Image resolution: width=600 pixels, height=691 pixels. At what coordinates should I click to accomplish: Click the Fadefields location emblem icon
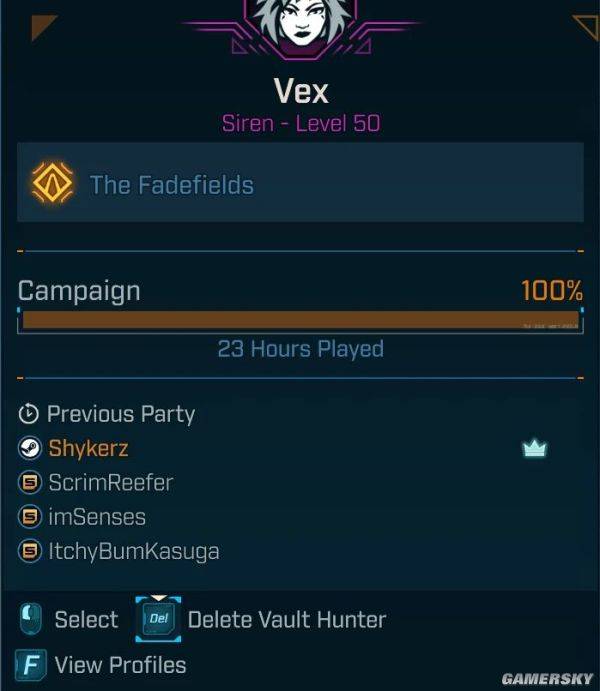[52, 182]
